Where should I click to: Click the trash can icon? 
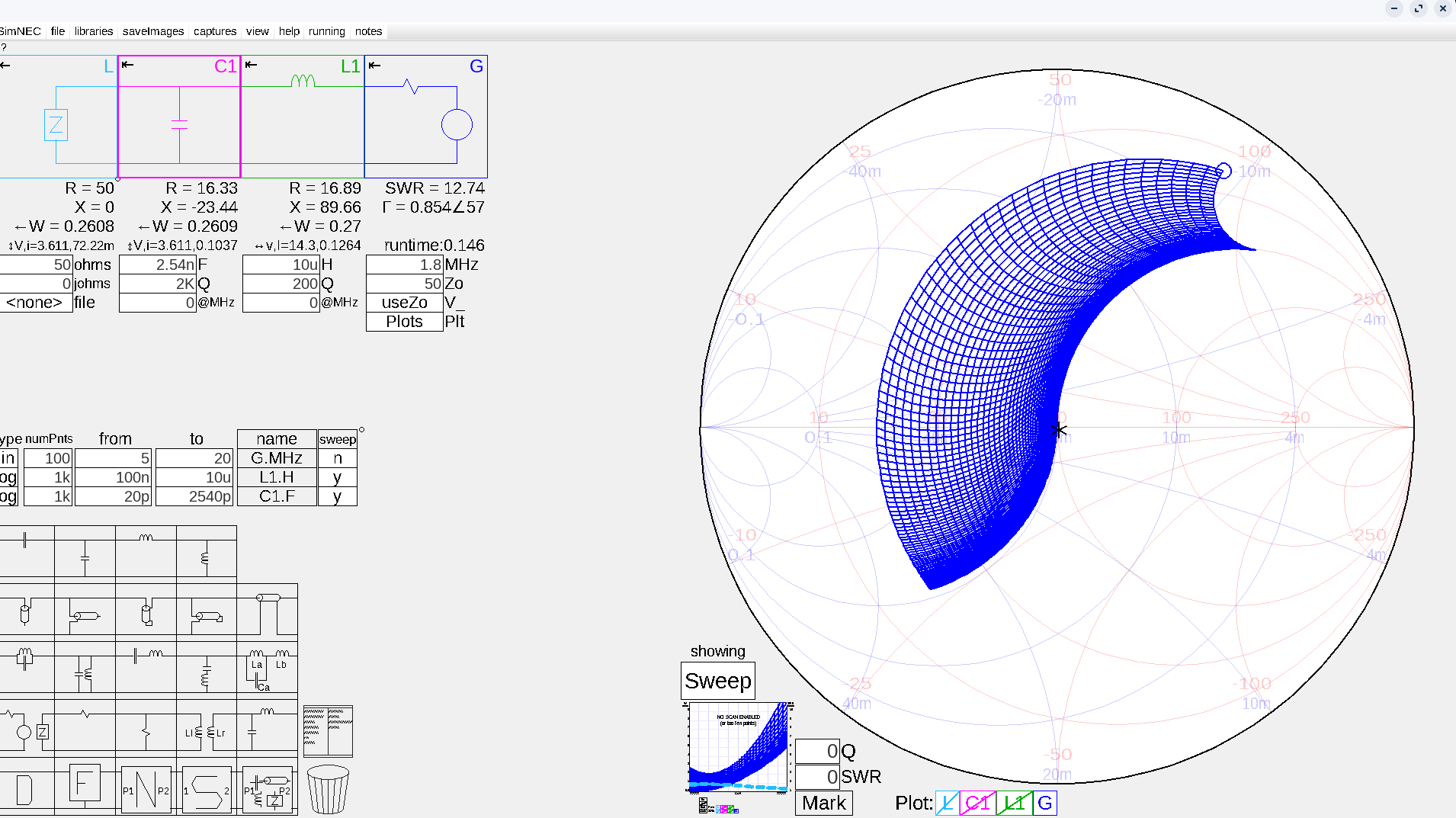click(x=328, y=790)
